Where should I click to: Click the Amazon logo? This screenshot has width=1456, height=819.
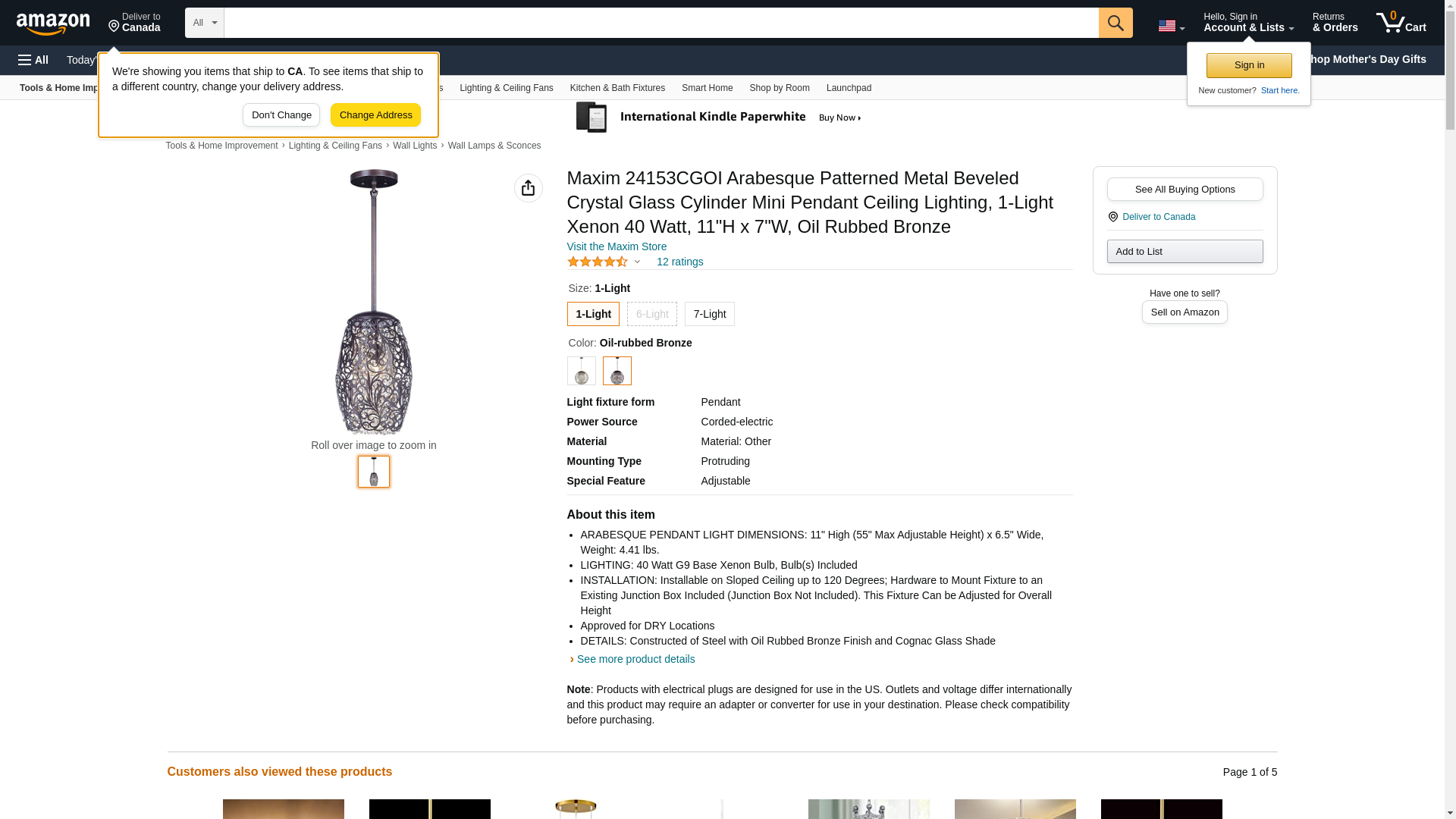click(53, 24)
